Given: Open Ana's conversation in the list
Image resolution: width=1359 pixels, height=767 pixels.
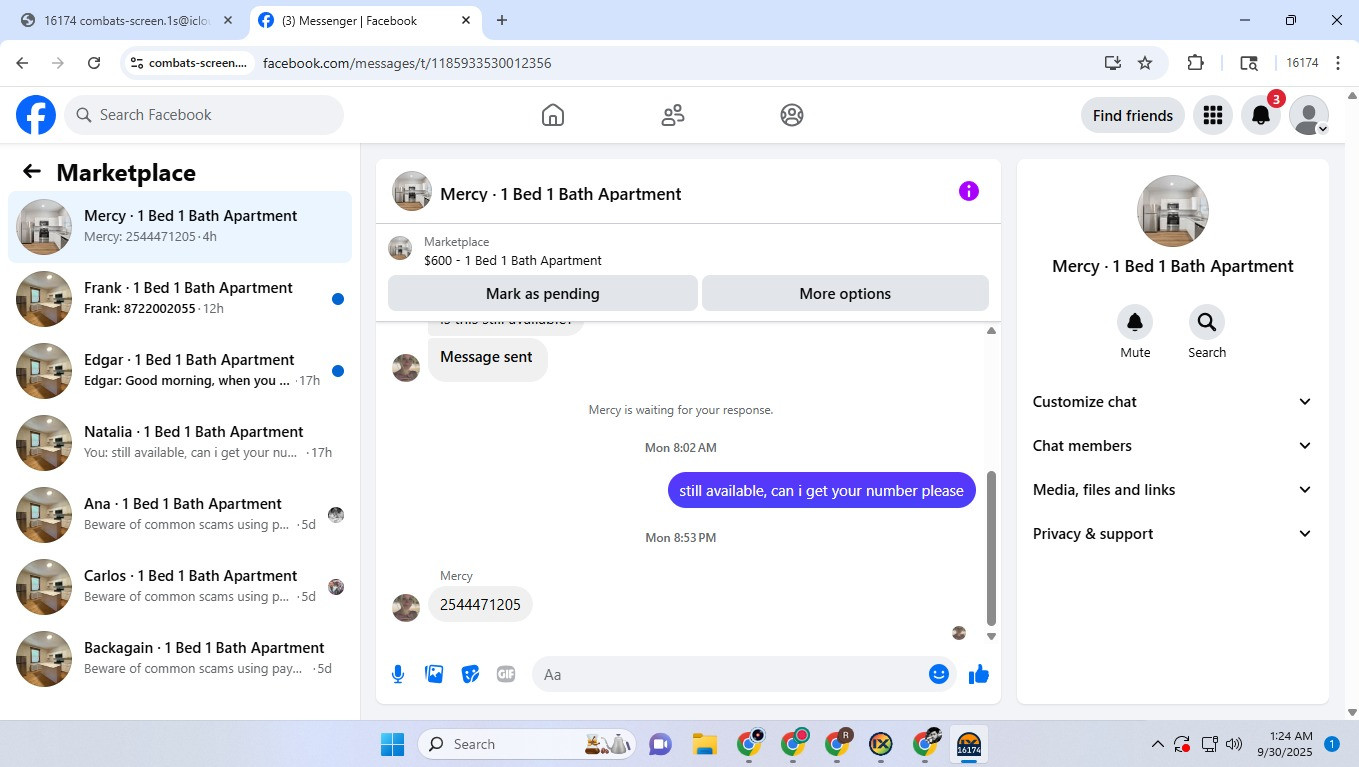Looking at the screenshot, I should point(180,515).
